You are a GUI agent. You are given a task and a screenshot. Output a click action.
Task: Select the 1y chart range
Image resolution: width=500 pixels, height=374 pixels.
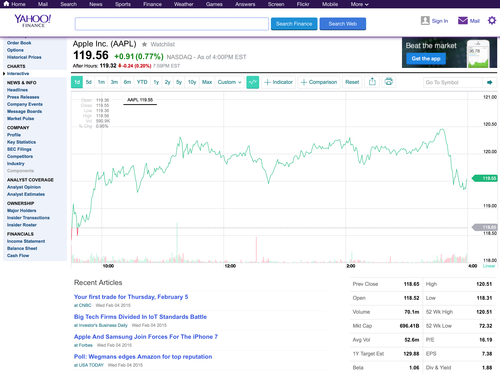156,82
